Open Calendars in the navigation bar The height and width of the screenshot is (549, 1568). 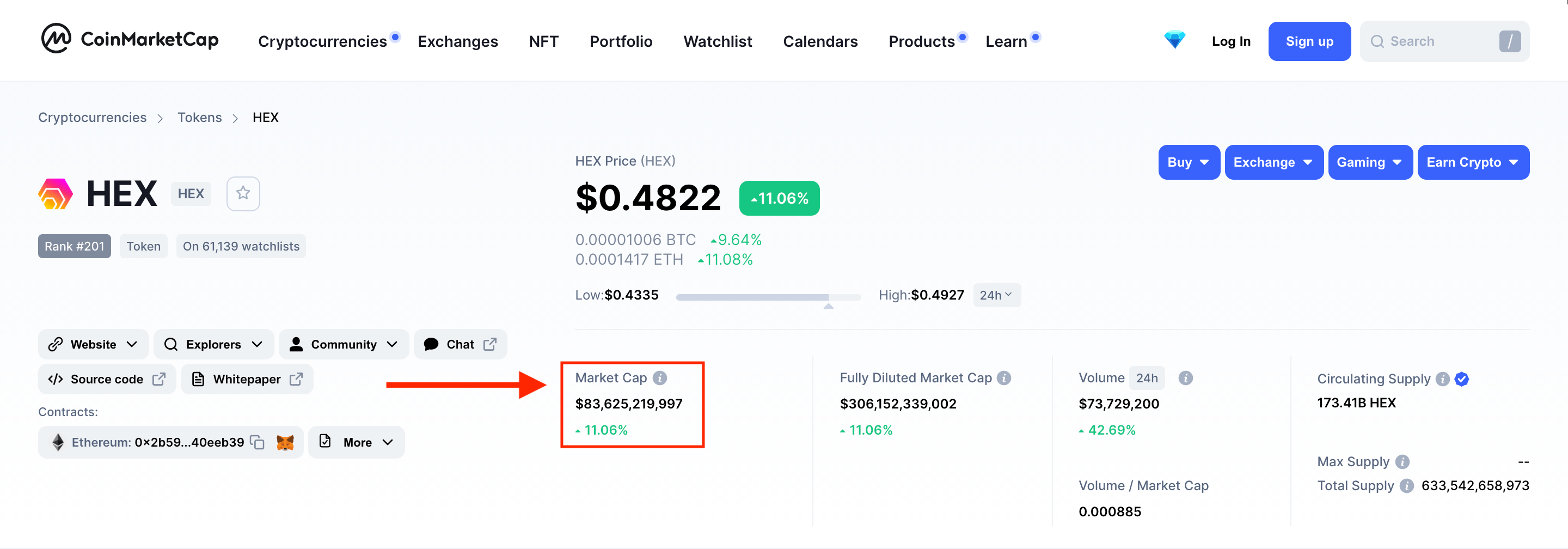(x=820, y=41)
